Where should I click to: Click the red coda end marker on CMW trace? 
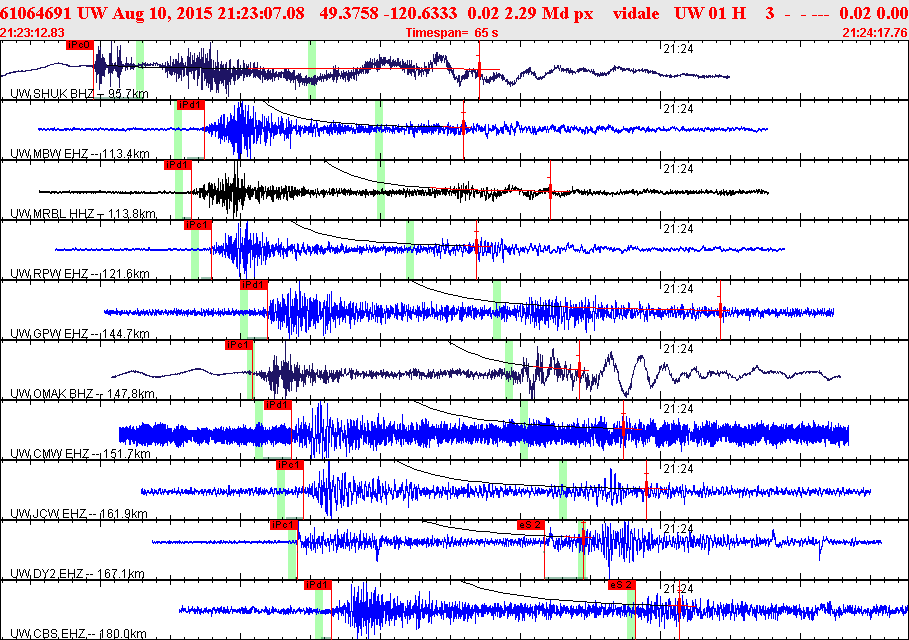click(x=623, y=429)
